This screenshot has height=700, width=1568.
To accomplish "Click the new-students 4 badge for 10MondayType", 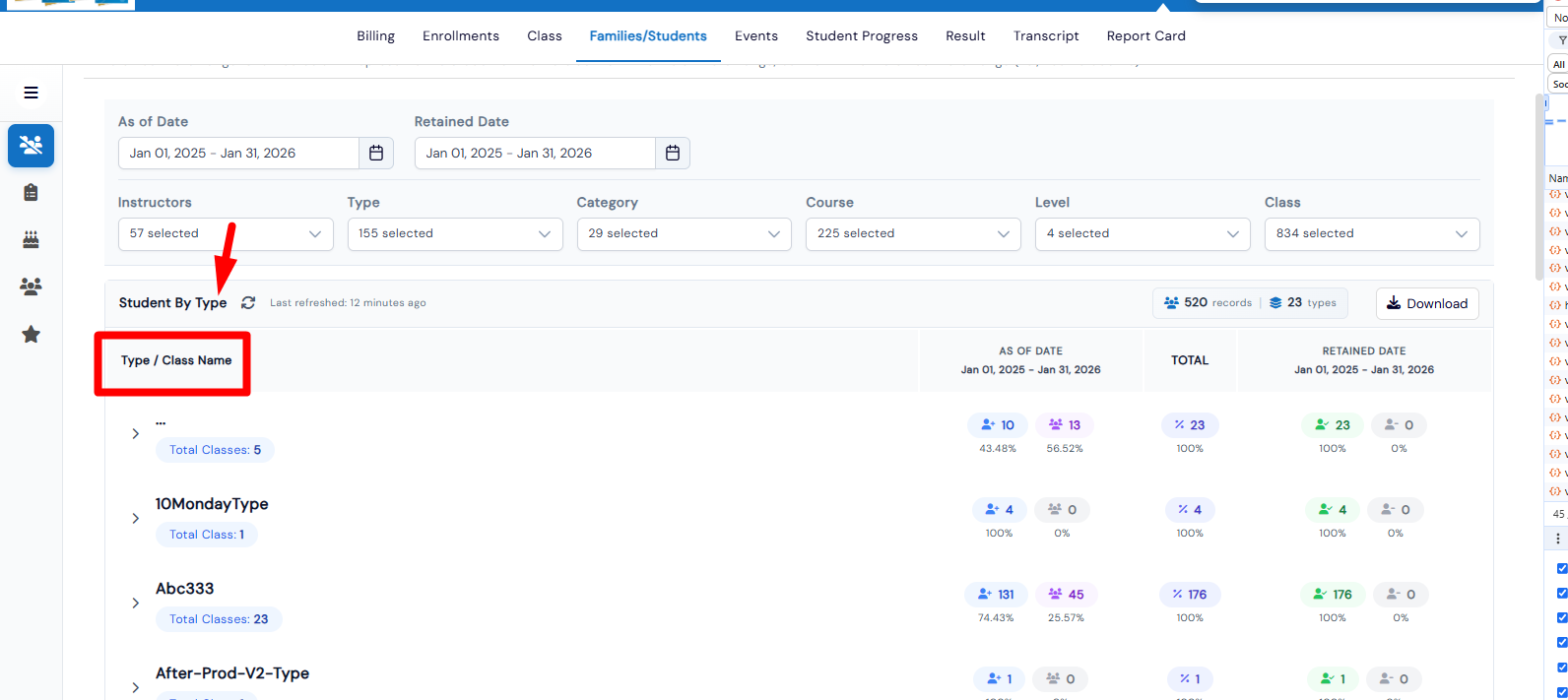I will (1000, 510).
